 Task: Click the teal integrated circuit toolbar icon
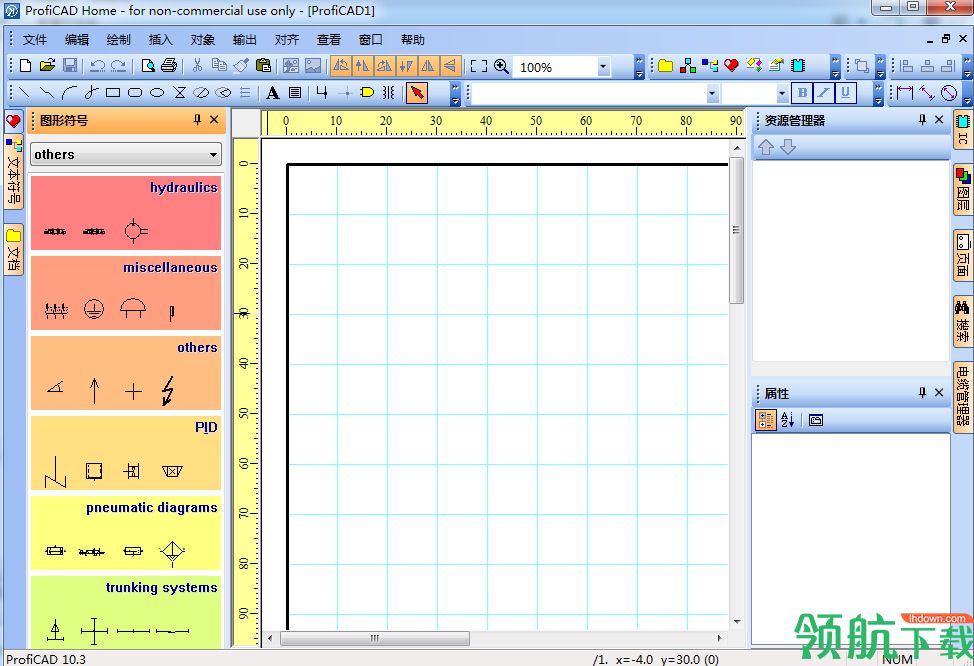[x=798, y=65]
